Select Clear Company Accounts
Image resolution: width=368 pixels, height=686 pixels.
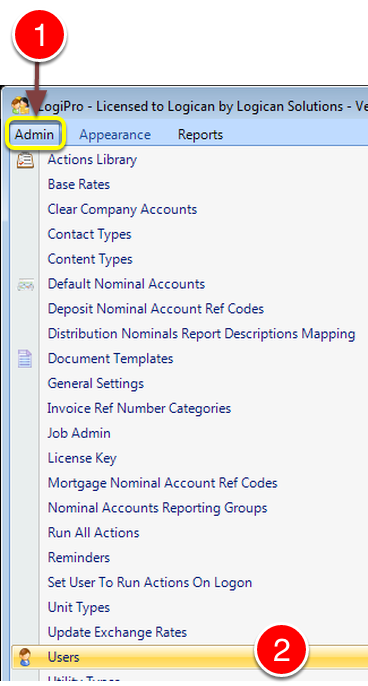pos(122,209)
